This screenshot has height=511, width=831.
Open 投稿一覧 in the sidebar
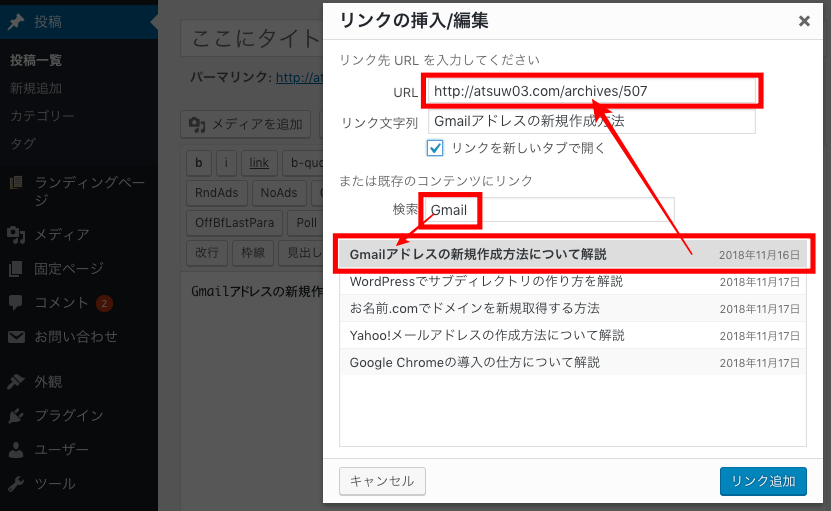(36, 60)
